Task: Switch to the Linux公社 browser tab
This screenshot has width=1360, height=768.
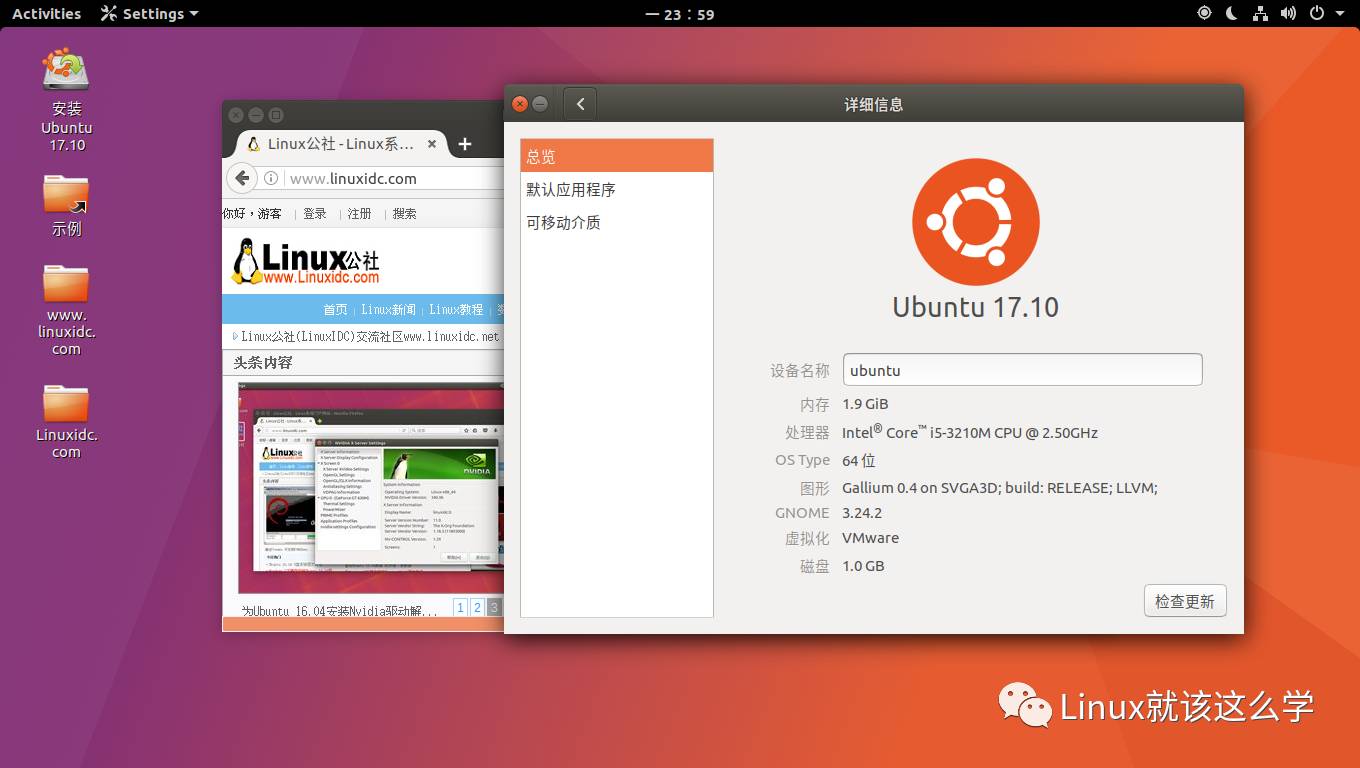Action: pos(341,144)
